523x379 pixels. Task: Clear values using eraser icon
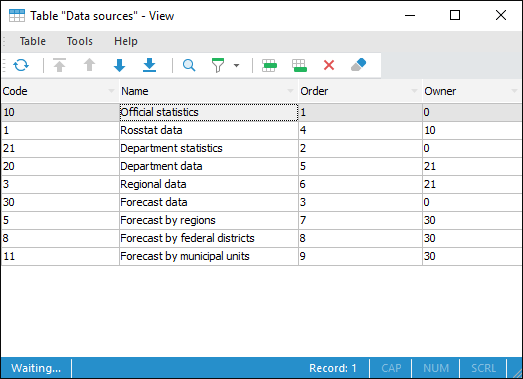point(359,65)
